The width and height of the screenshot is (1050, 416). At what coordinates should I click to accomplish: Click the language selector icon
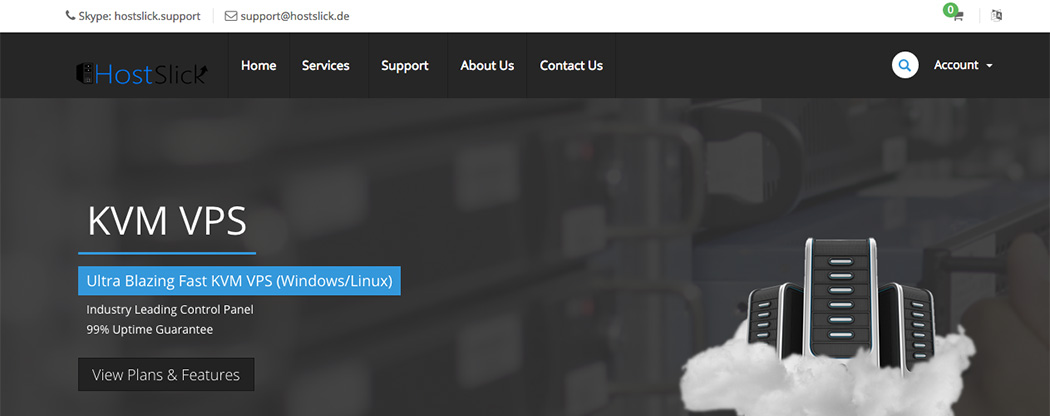(996, 15)
